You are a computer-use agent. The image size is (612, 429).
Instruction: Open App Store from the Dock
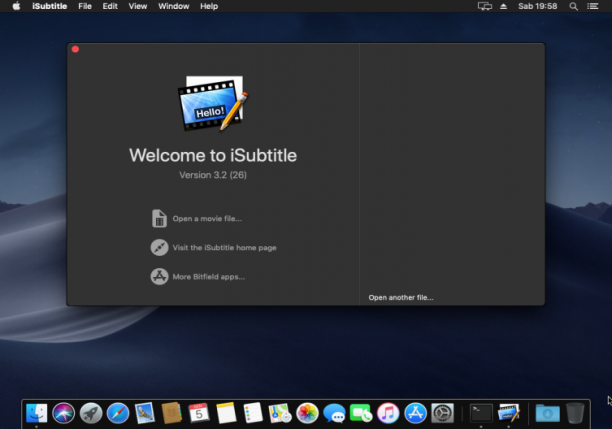coord(415,413)
